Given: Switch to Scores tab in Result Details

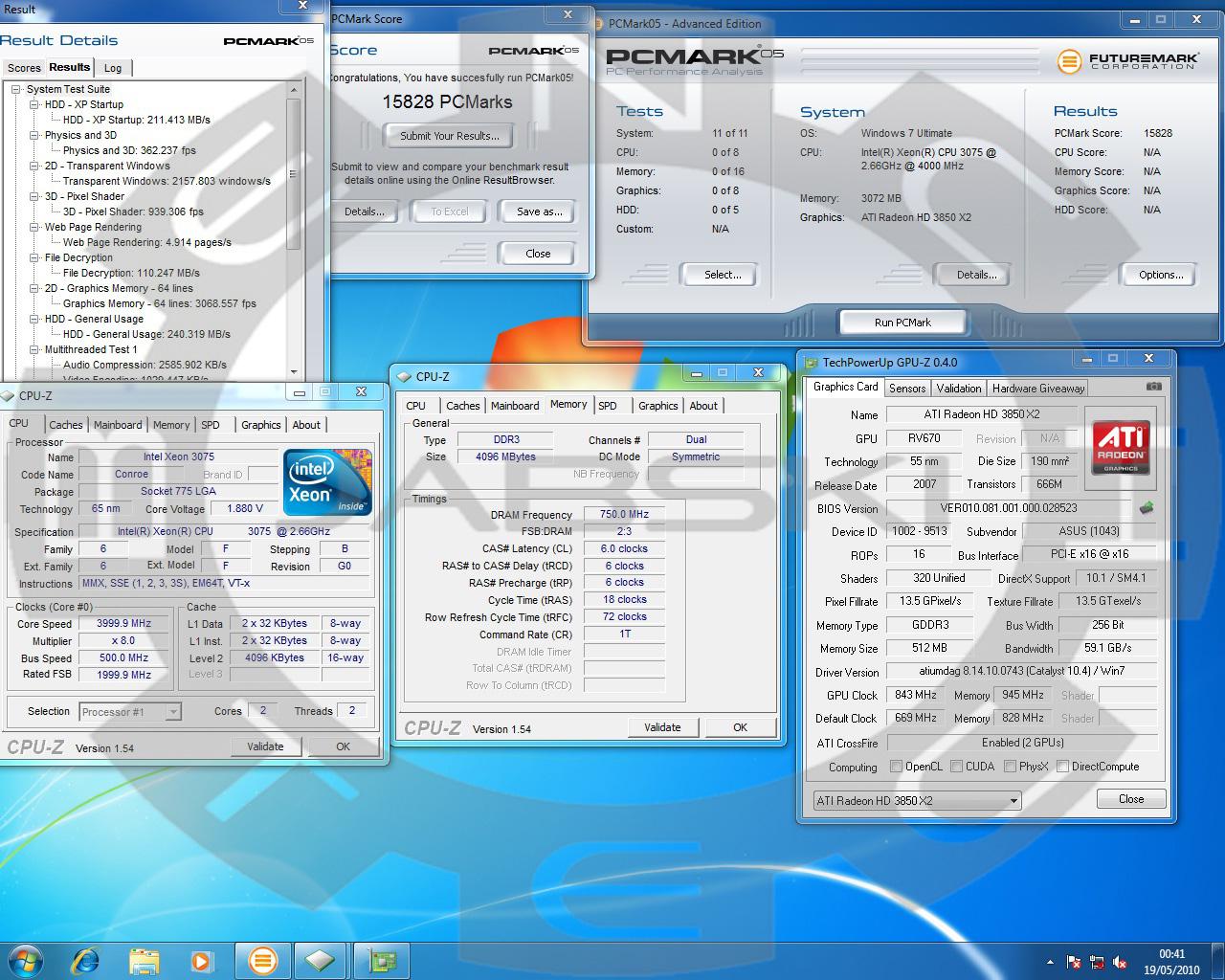Looking at the screenshot, I should 24,68.
